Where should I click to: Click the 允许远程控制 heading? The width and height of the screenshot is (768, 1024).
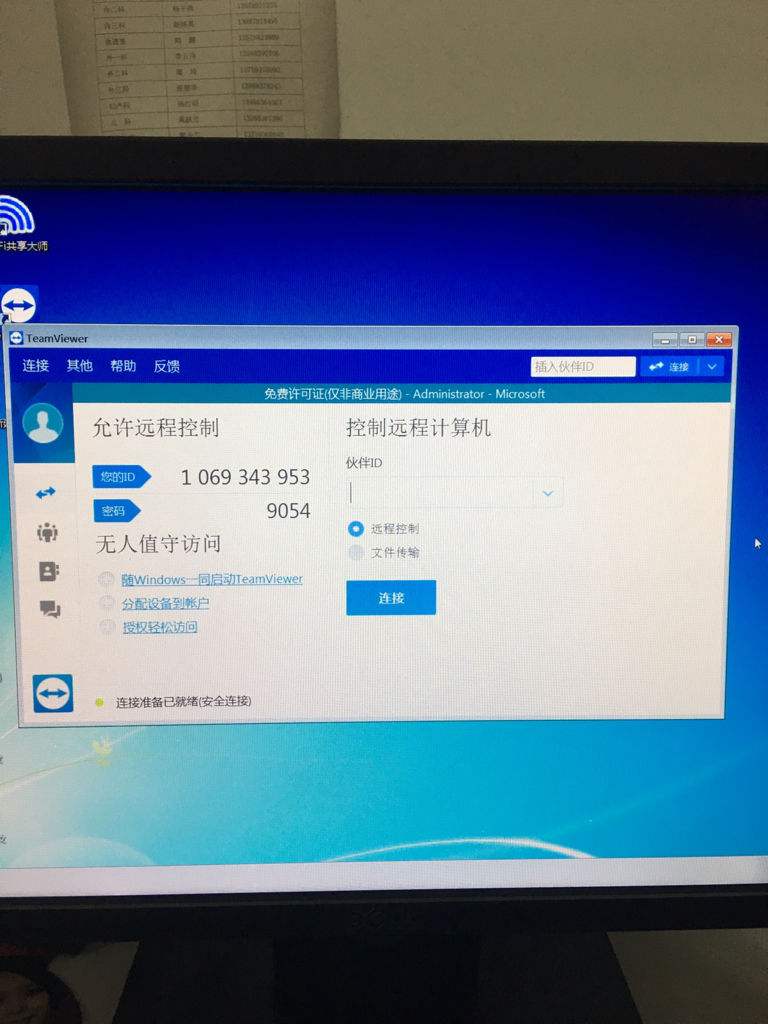[156, 428]
